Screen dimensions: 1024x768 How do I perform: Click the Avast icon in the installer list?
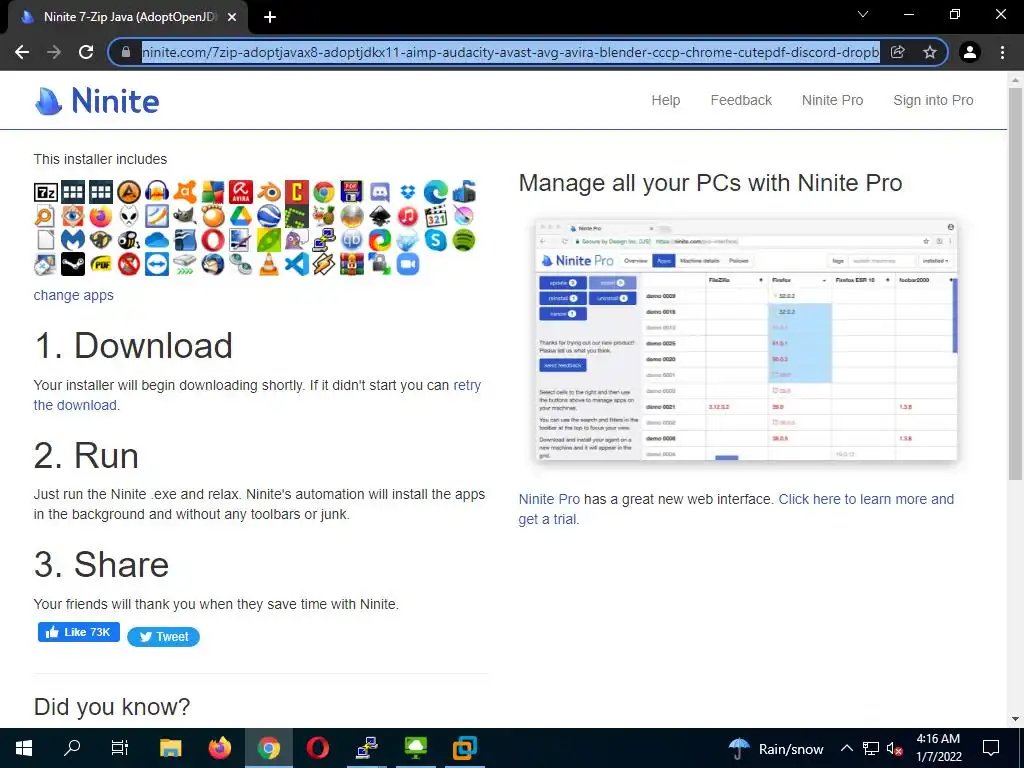[185, 192]
